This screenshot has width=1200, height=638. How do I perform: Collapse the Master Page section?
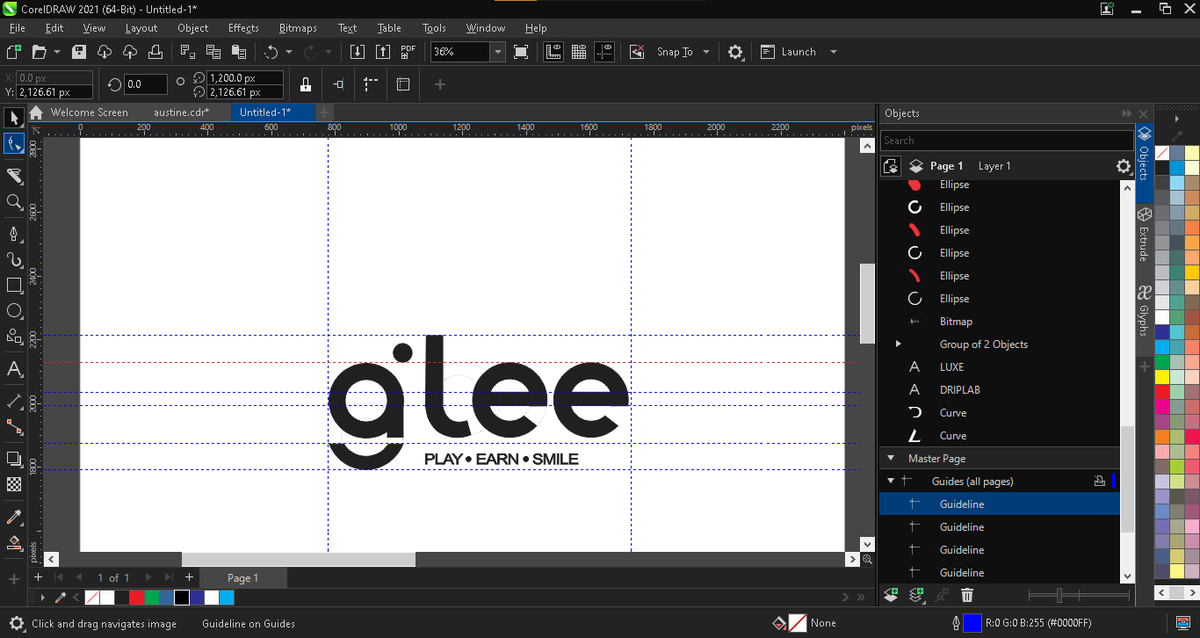coord(890,458)
